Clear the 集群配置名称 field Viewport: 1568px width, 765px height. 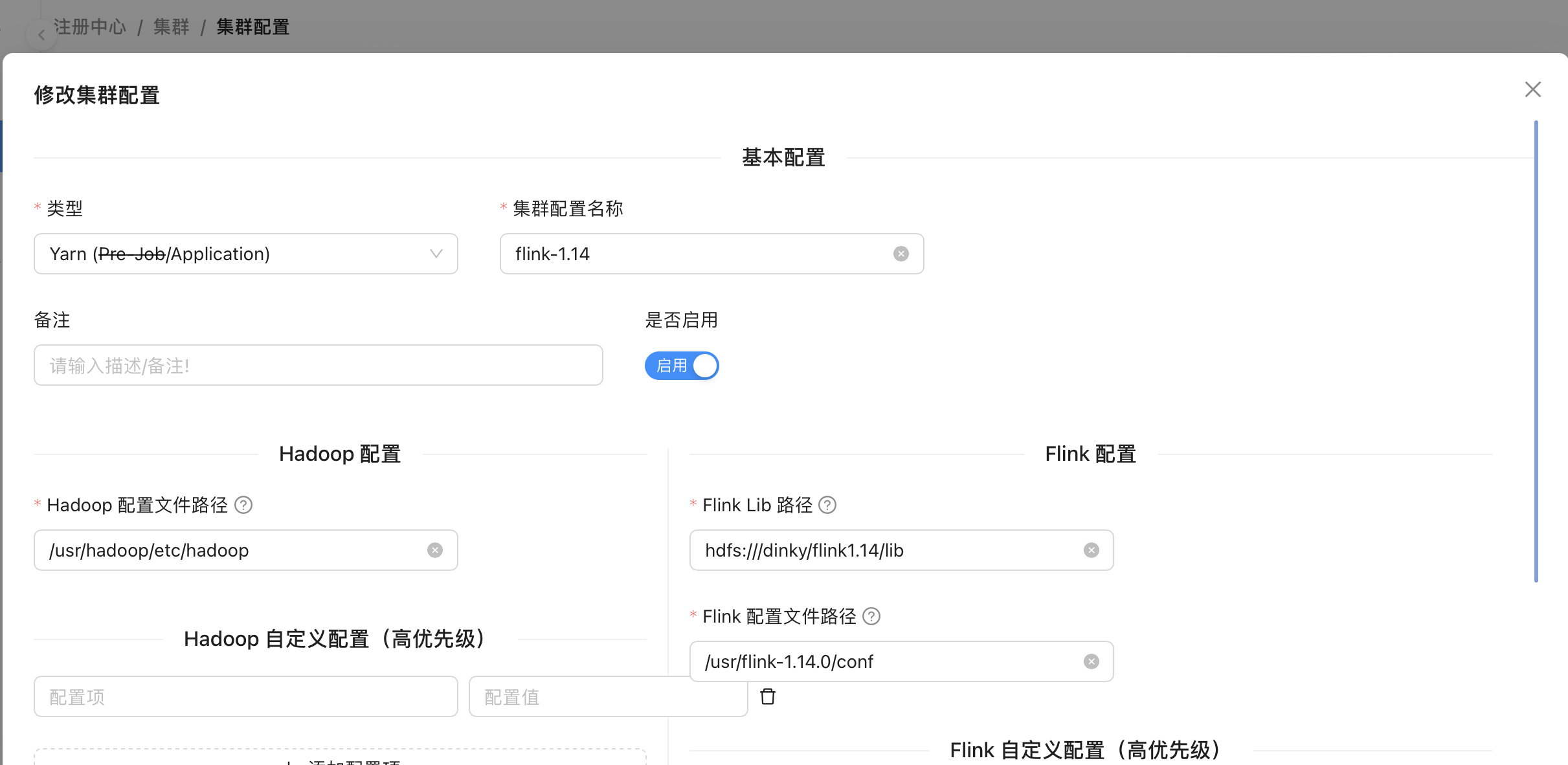[x=901, y=254]
